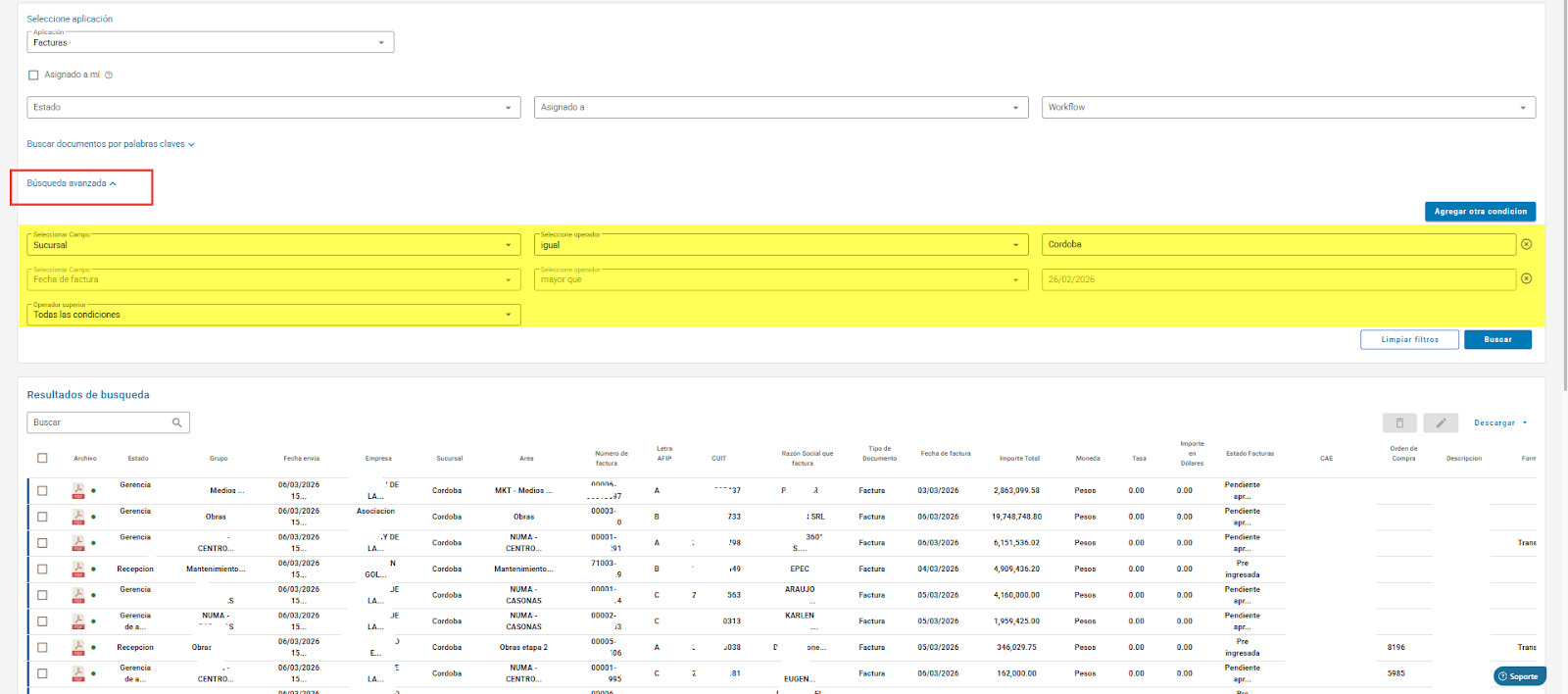Open the Asignado a dropdown
Viewport: 1568px width, 694px height.
(781, 107)
